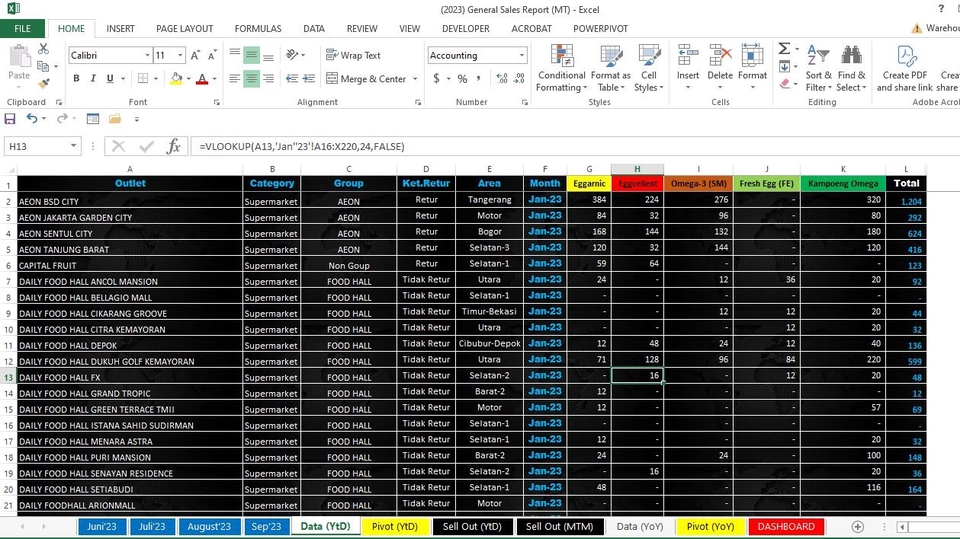Open the Calibri font name dropdown

(148, 55)
